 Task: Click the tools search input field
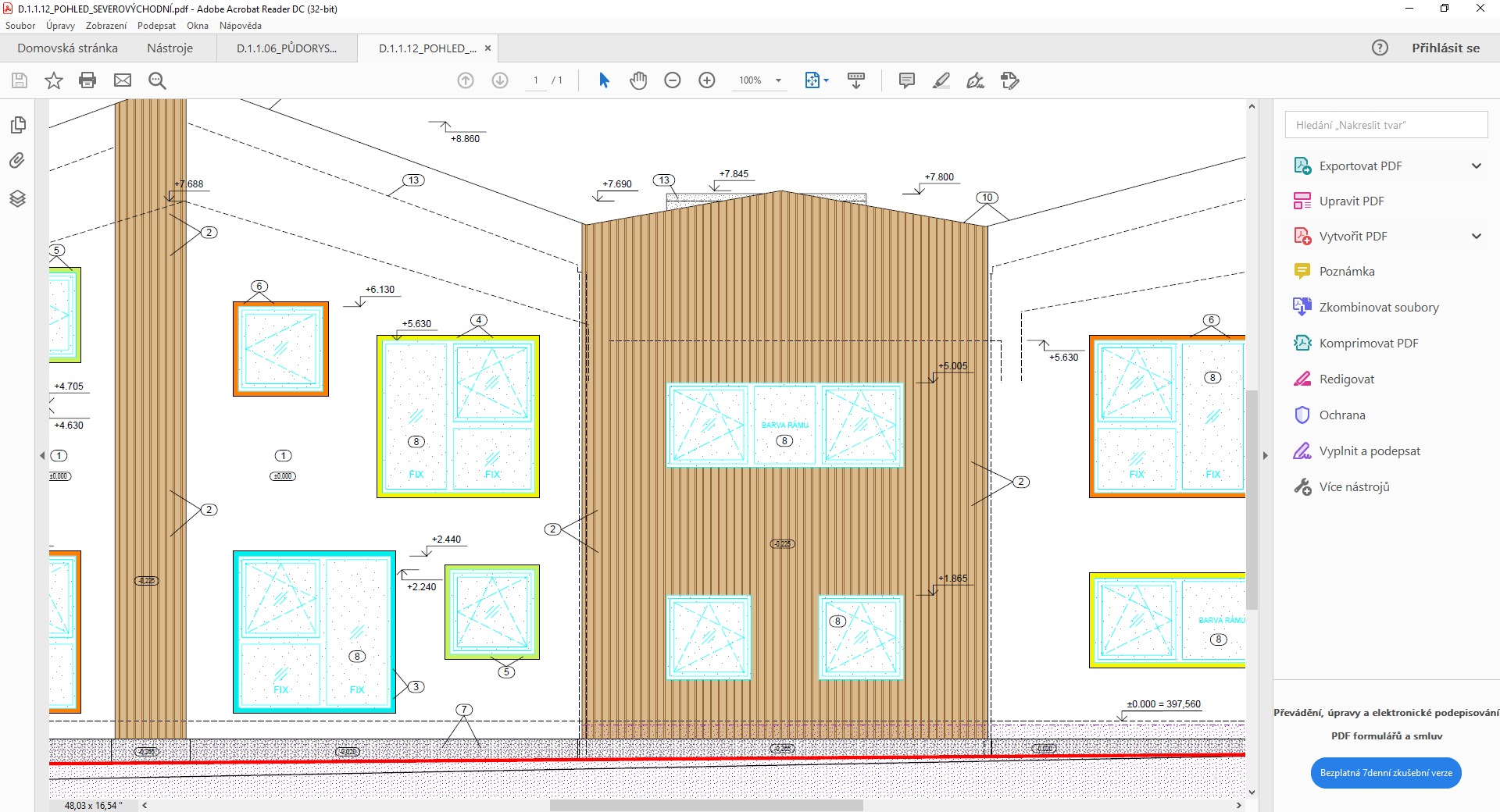pos(1385,125)
